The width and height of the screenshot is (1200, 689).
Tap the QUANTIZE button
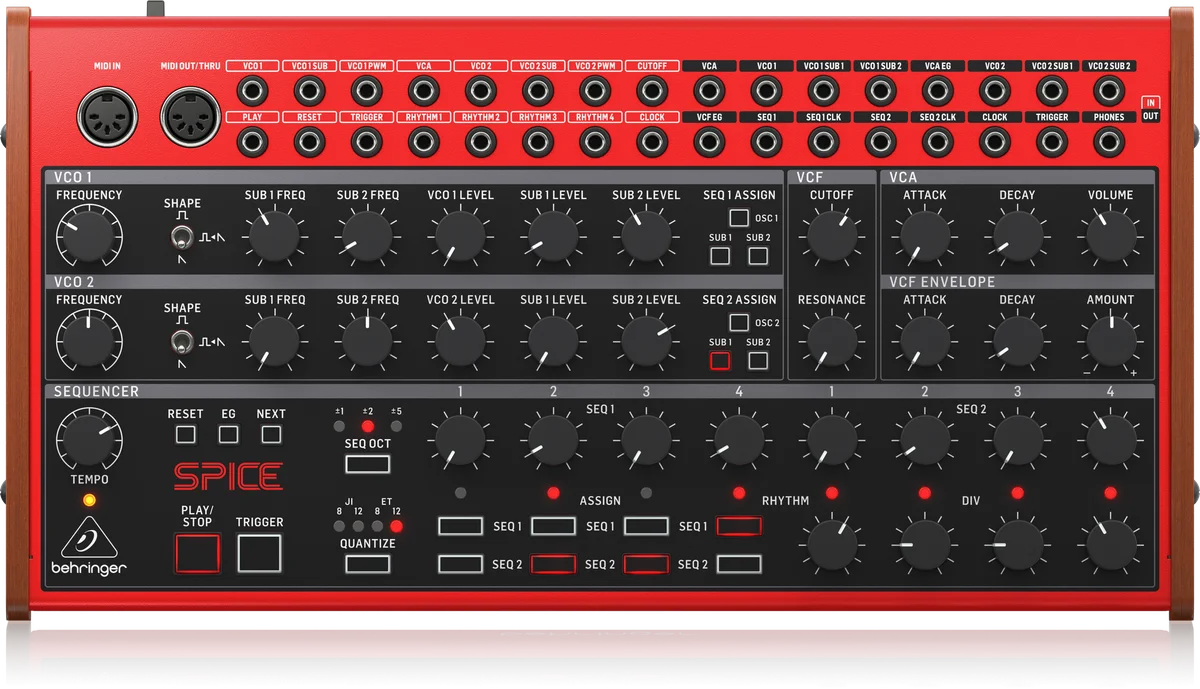367,564
